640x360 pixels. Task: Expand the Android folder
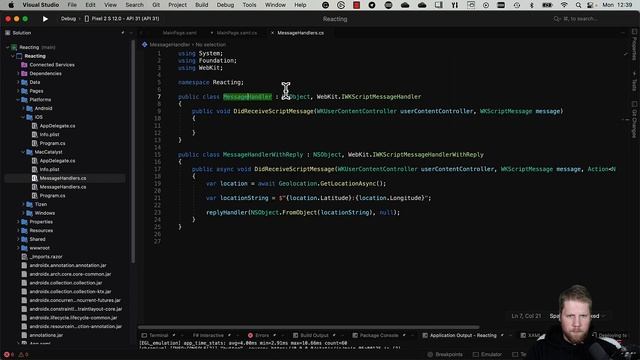pos(23,109)
